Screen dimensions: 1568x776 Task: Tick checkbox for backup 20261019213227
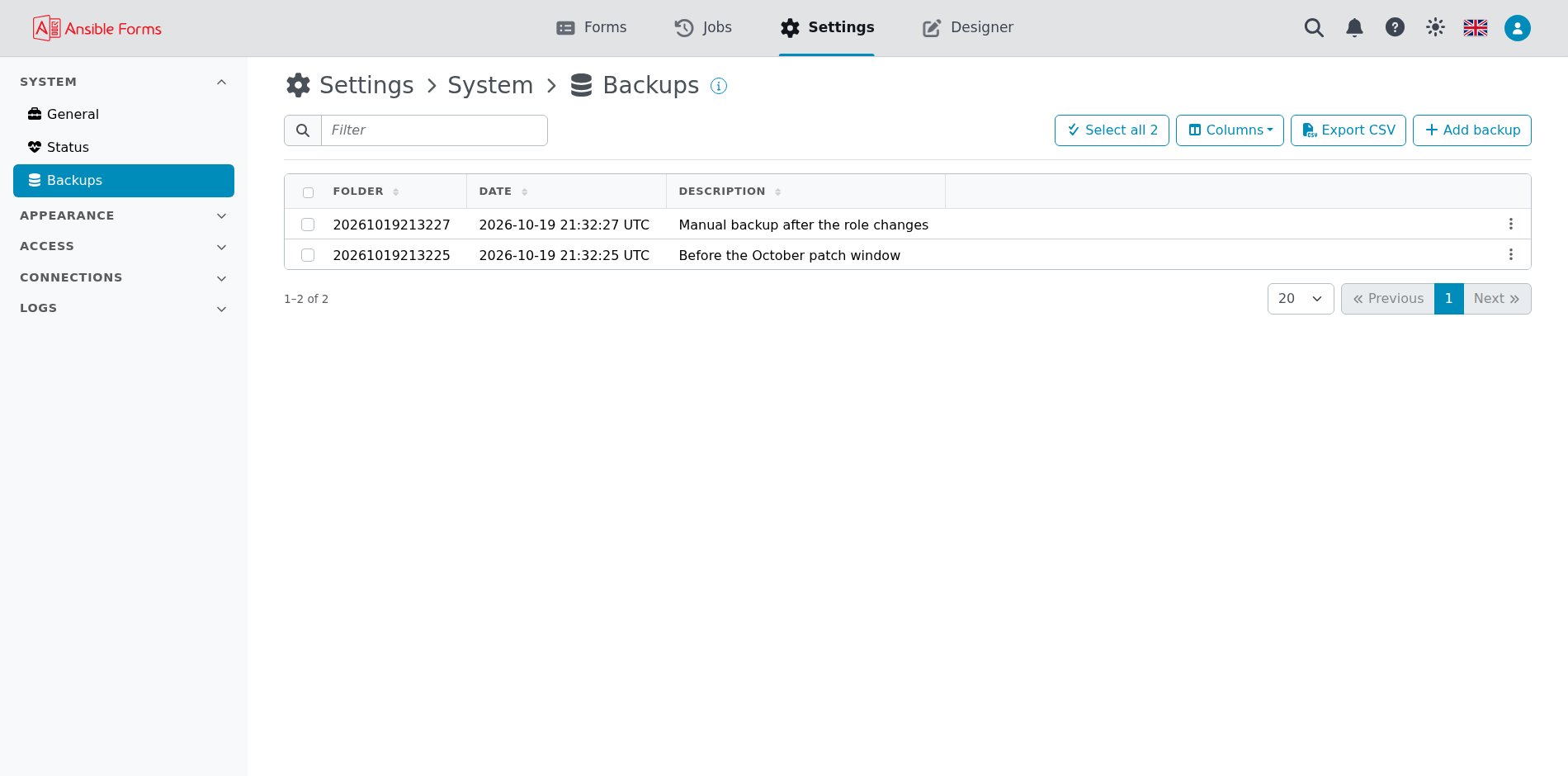coord(308,225)
